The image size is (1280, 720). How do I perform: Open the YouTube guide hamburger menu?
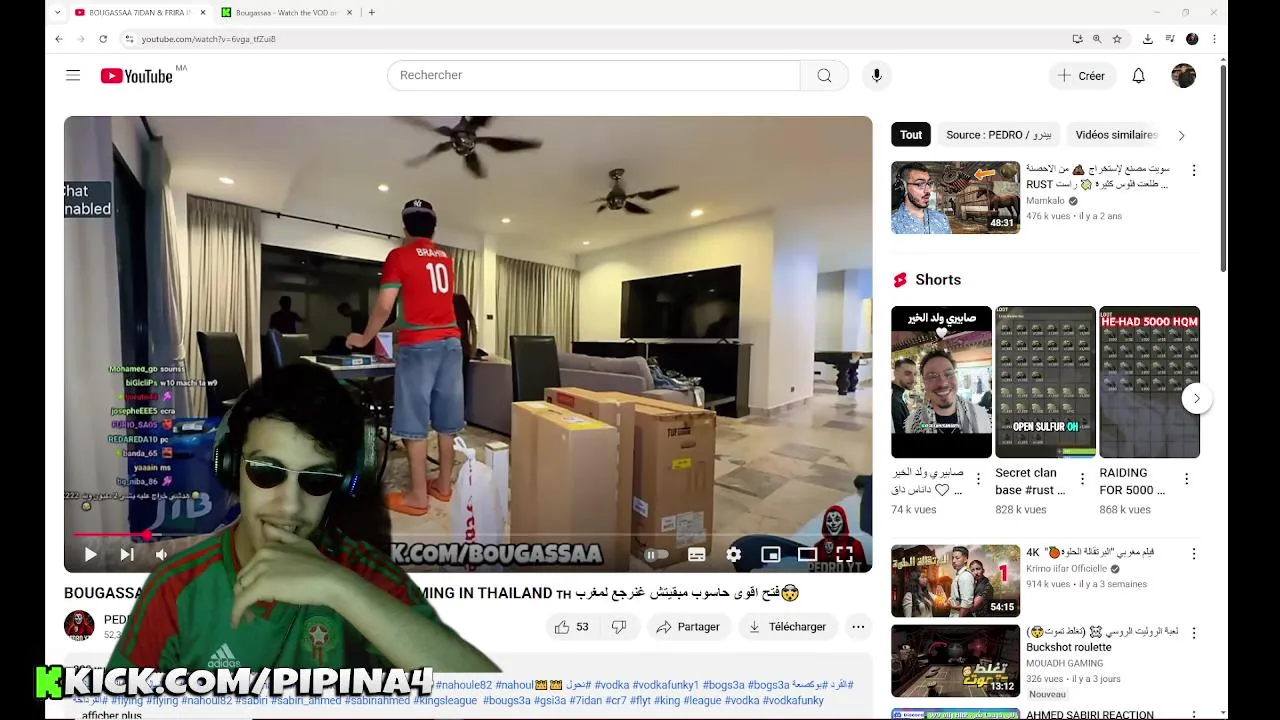(x=73, y=75)
